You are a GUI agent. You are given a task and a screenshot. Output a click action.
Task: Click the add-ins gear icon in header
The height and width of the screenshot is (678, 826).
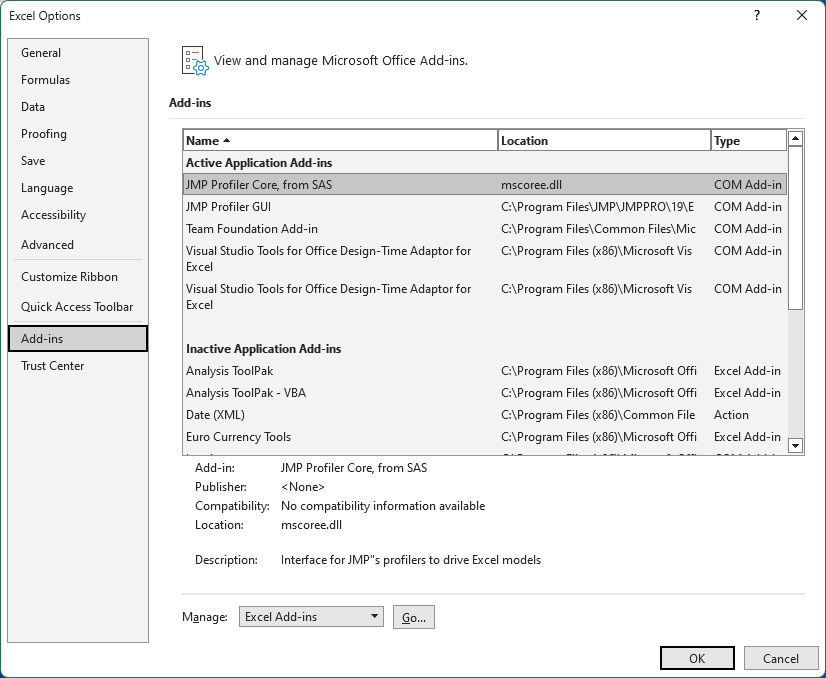click(194, 61)
